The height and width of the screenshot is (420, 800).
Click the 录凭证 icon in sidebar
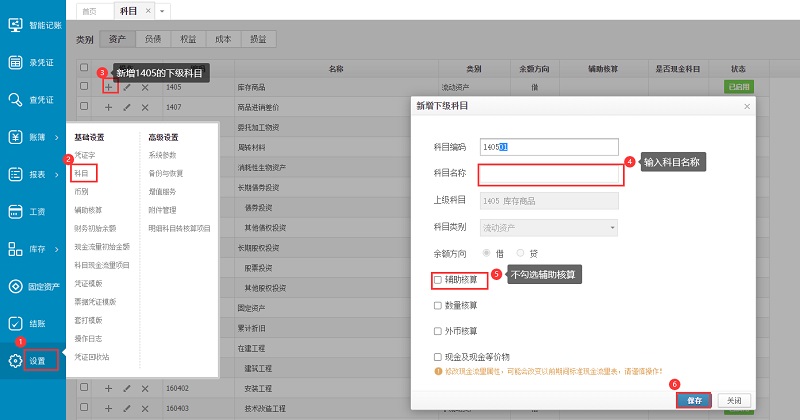point(15,62)
